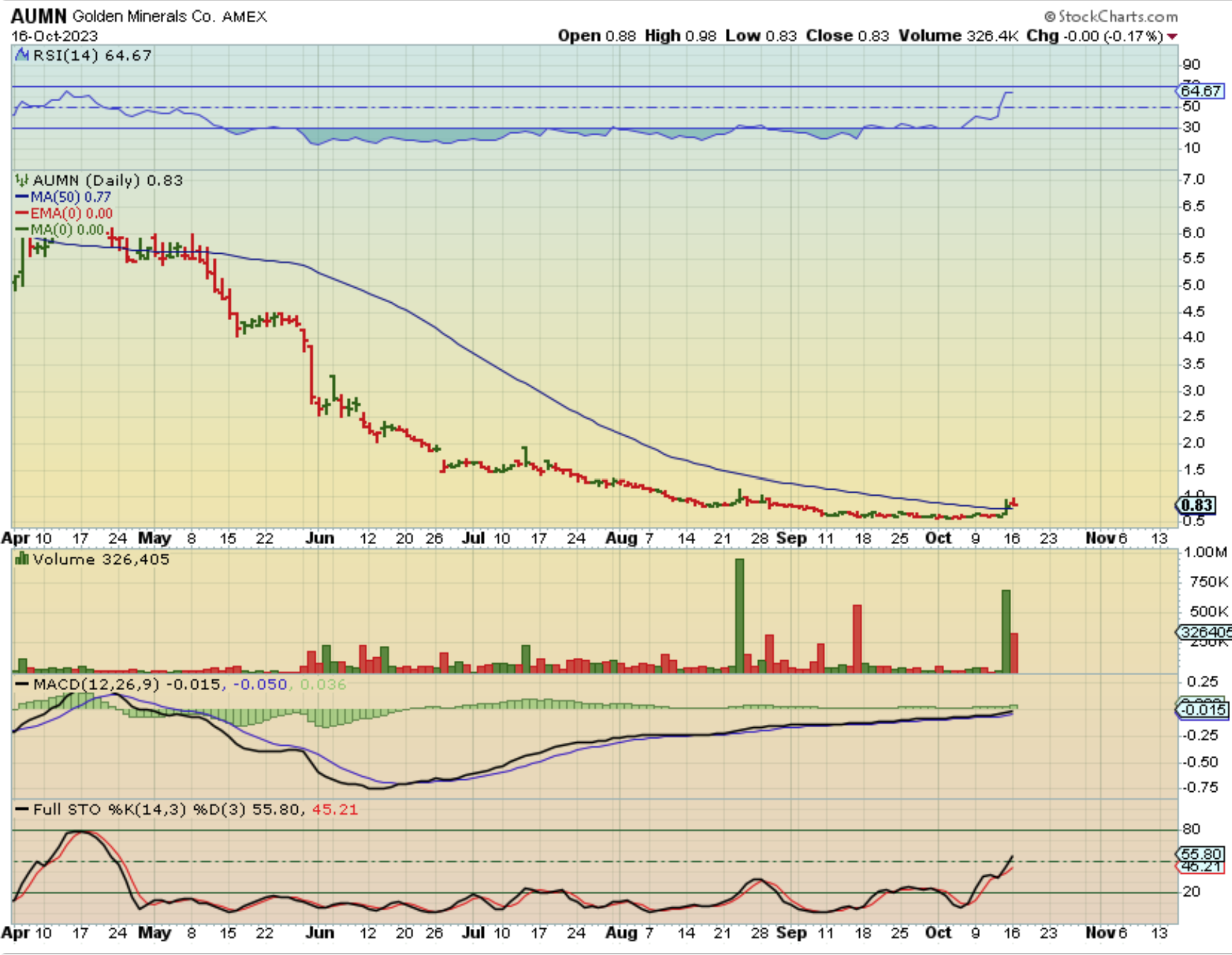Click the tall red volume bar in September

point(857,638)
